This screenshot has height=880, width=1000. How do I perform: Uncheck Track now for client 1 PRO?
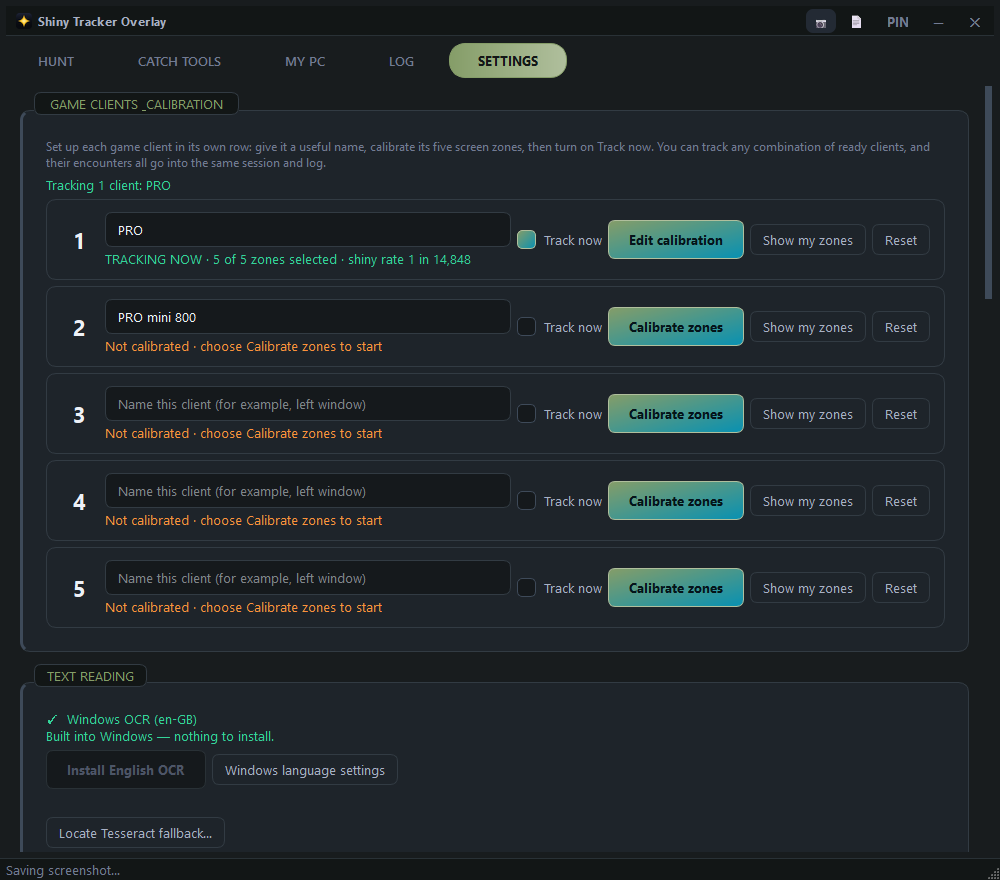coord(526,240)
